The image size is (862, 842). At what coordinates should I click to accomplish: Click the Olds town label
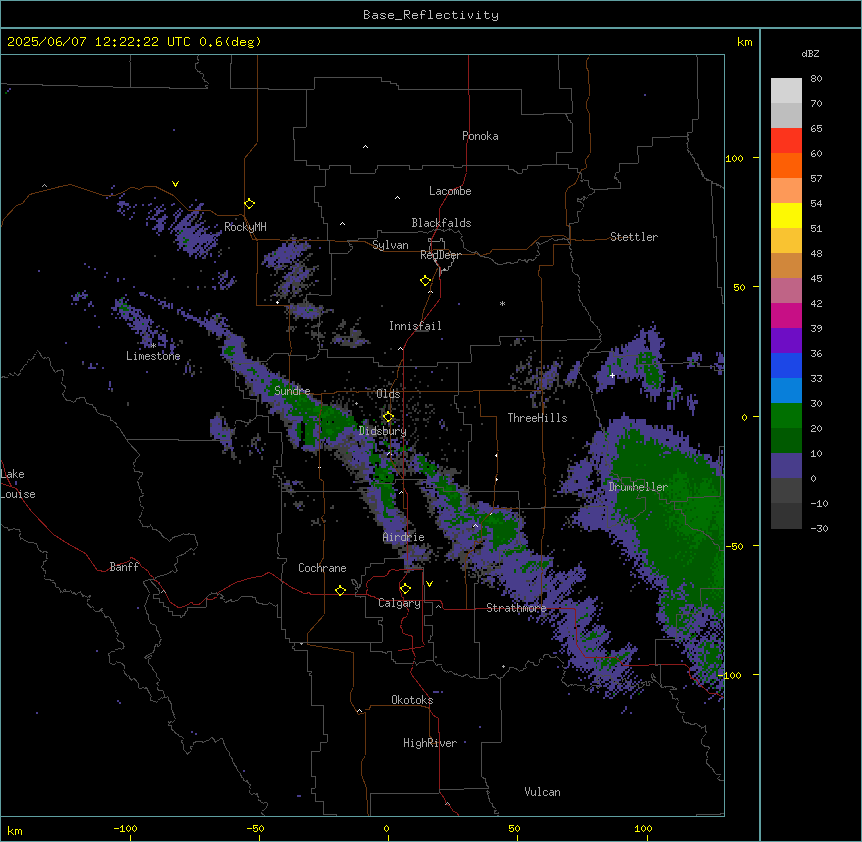(x=388, y=394)
